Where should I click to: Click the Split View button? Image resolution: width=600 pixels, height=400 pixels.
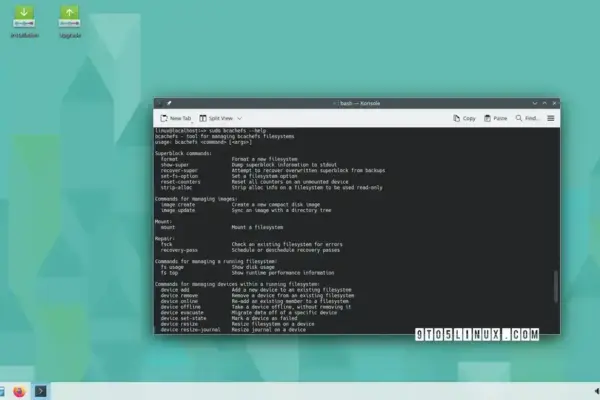click(x=216, y=118)
